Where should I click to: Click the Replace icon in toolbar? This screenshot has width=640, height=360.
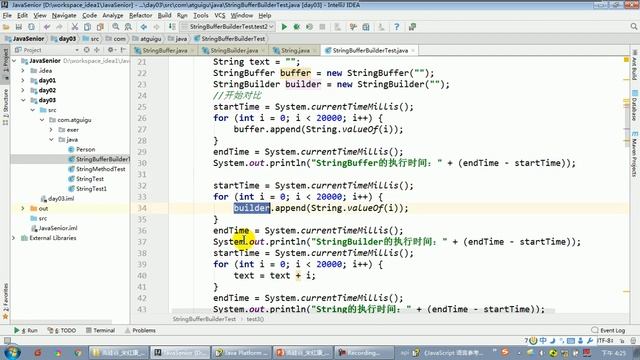(x=128, y=27)
